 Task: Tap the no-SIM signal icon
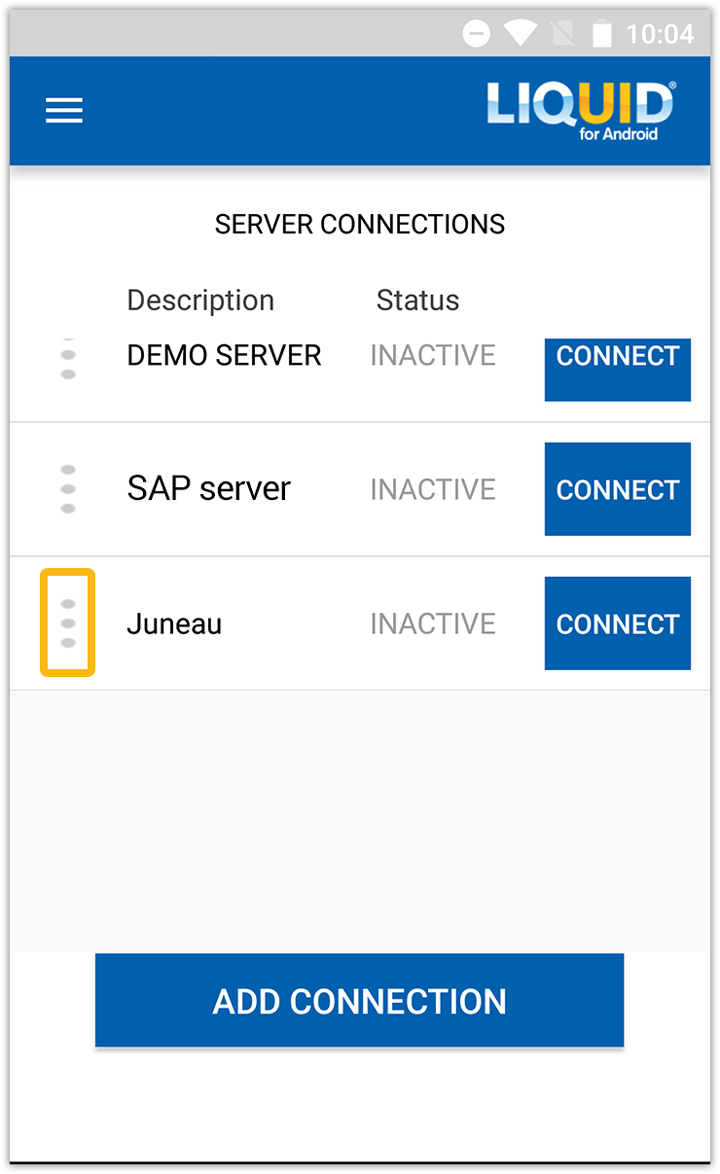tap(562, 35)
